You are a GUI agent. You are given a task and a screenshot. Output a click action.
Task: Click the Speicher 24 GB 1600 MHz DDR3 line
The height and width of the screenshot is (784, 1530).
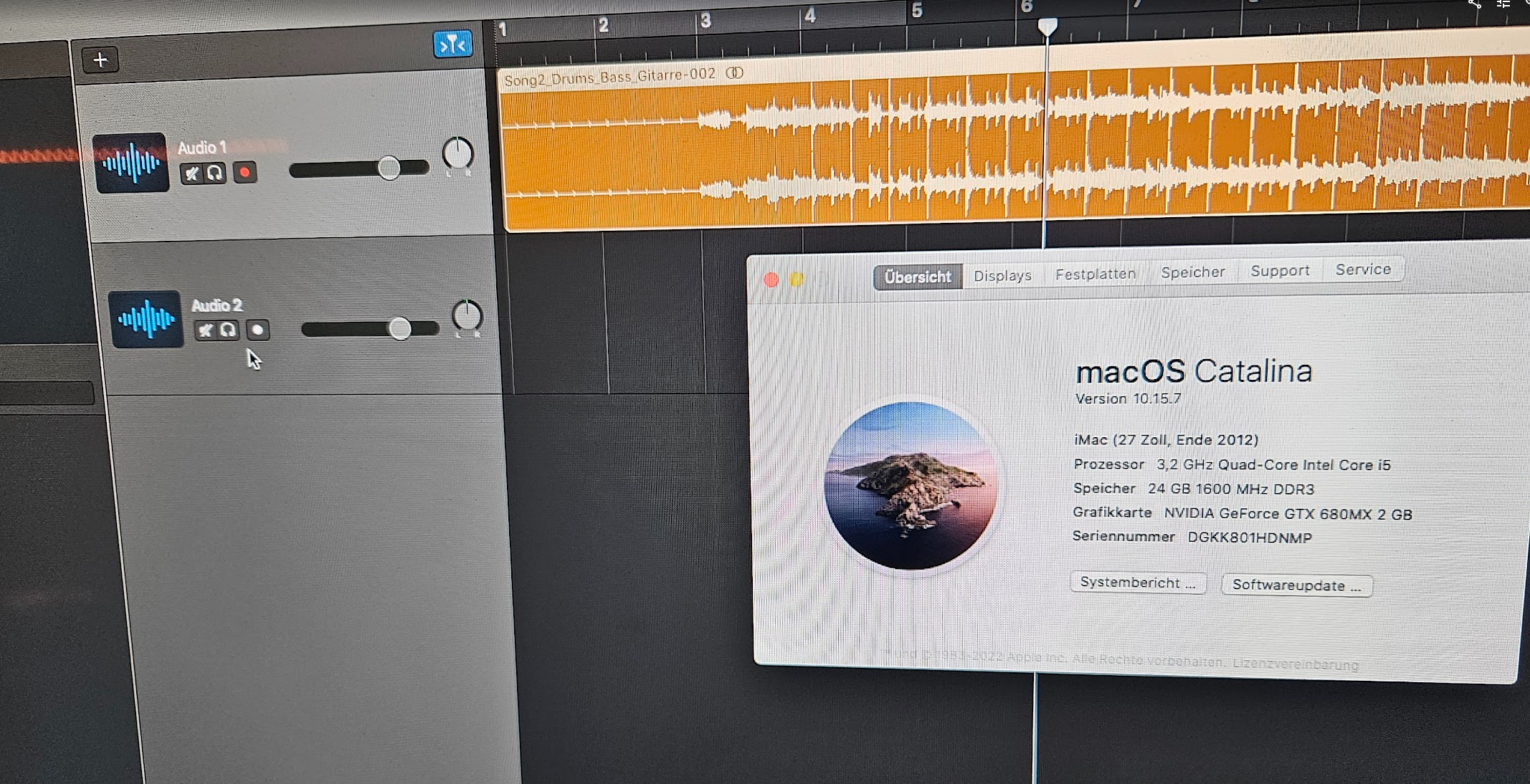coord(1194,489)
